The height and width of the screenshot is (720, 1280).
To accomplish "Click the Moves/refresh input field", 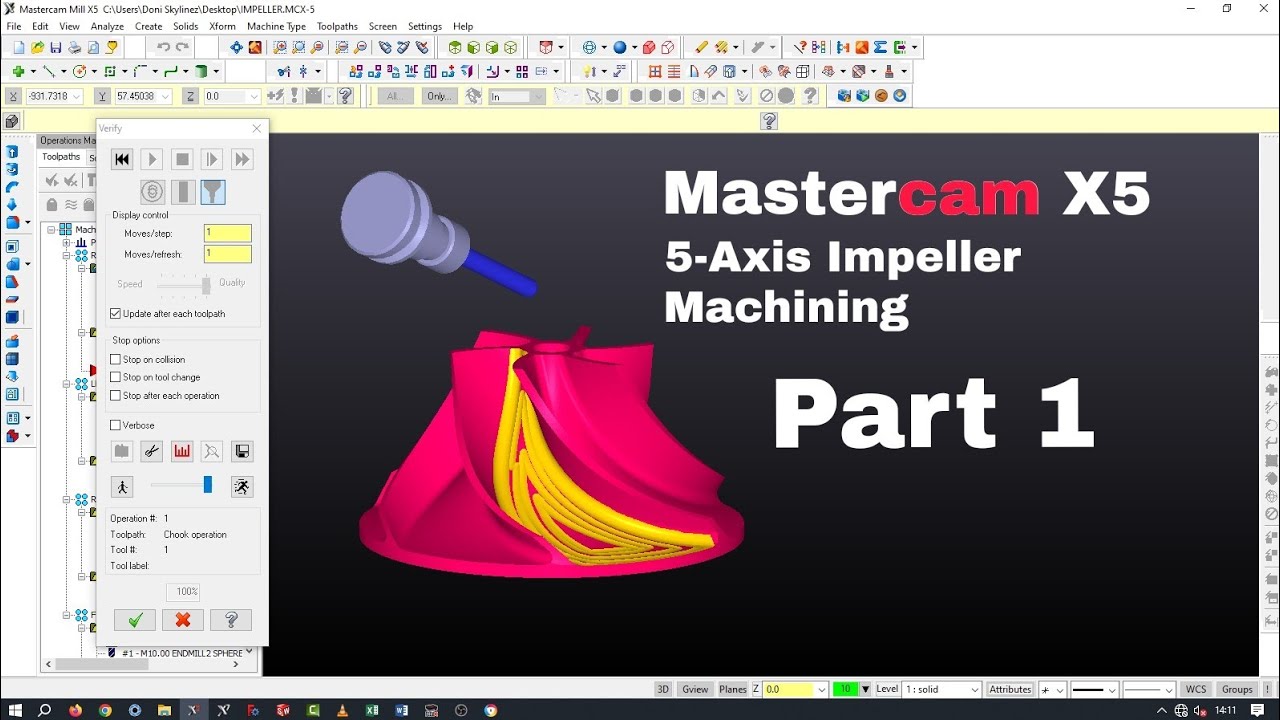I will (x=228, y=254).
